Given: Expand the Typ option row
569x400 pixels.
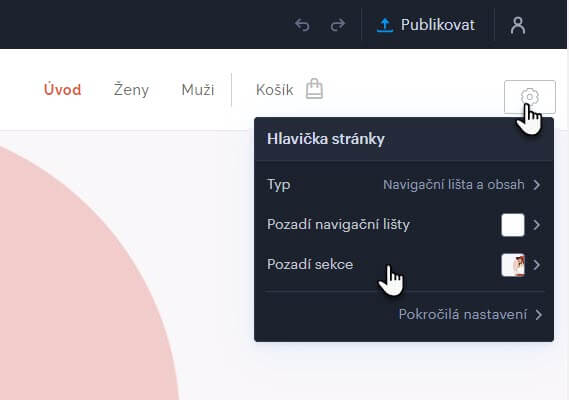Looking at the screenshot, I should [404, 185].
